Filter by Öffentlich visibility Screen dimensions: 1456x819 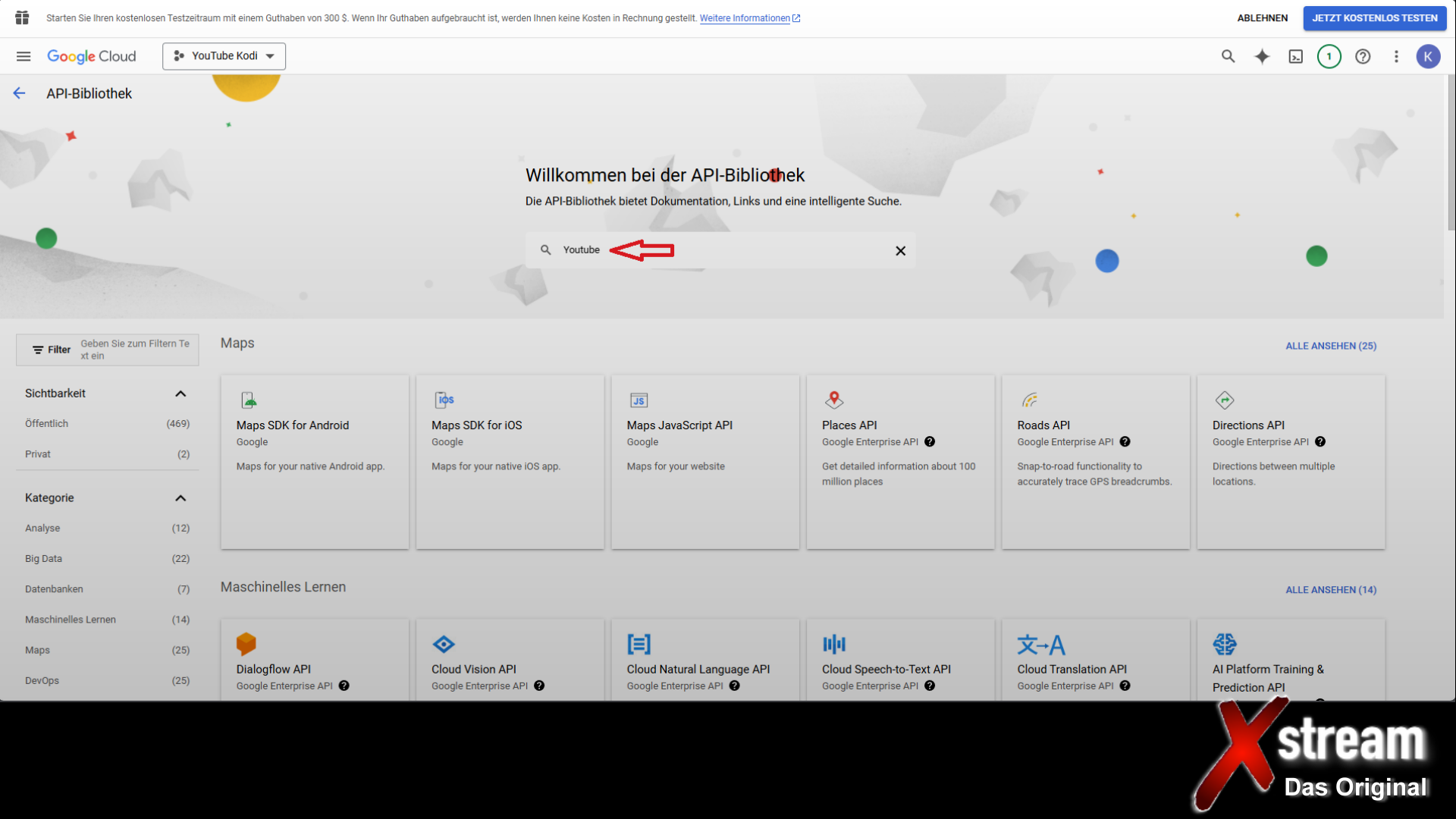(47, 424)
